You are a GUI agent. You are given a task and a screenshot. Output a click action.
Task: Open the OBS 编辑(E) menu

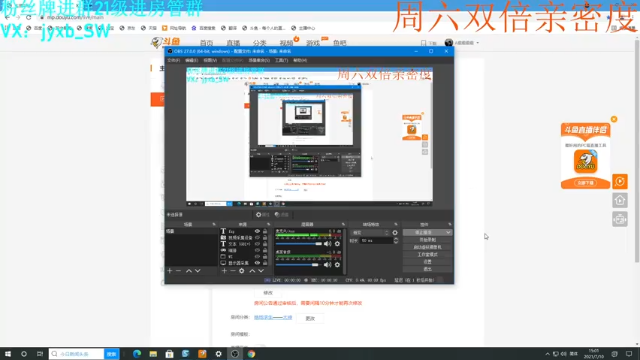point(191,60)
